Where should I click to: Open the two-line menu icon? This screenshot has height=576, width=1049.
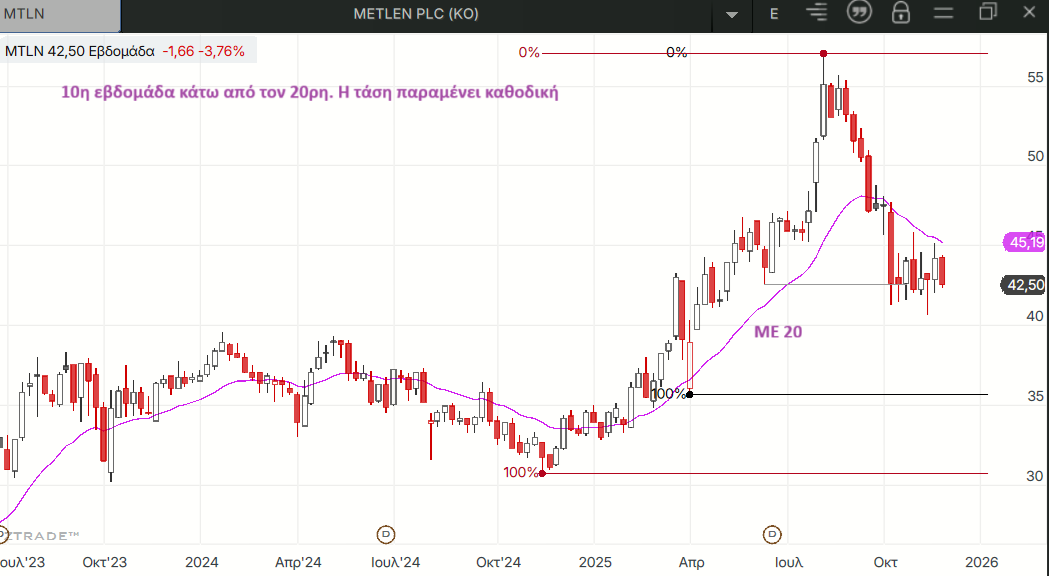point(943,13)
